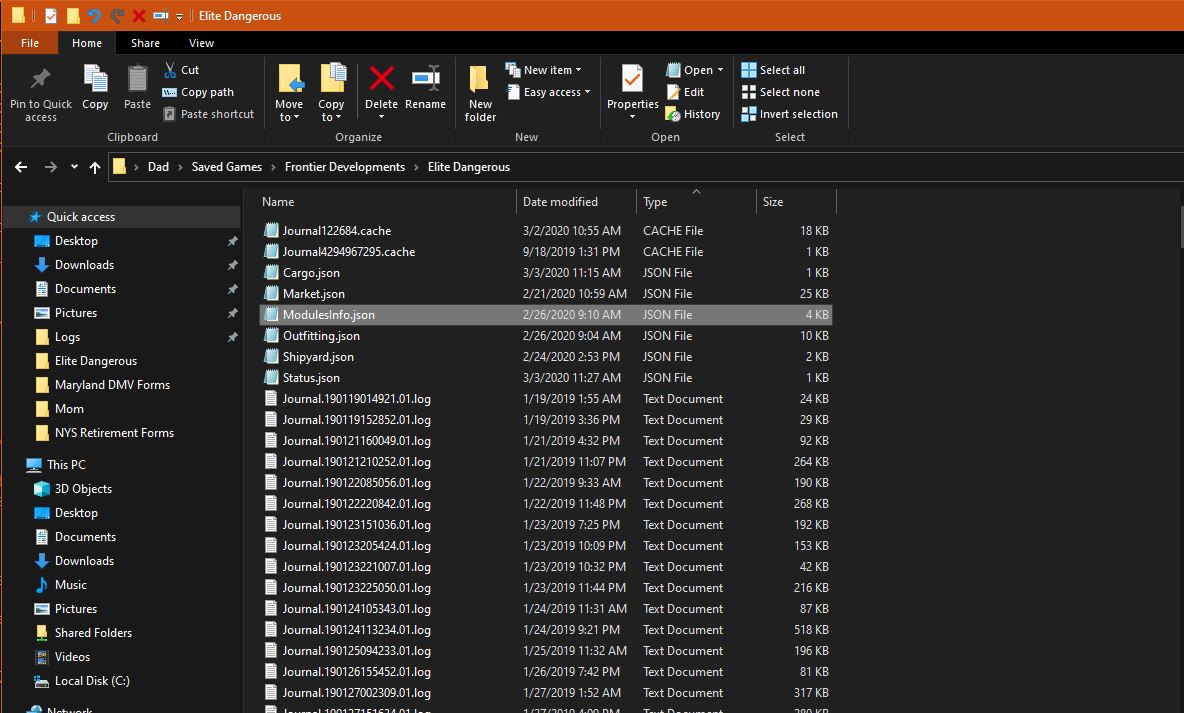Switch to the Home tab

[x=87, y=43]
